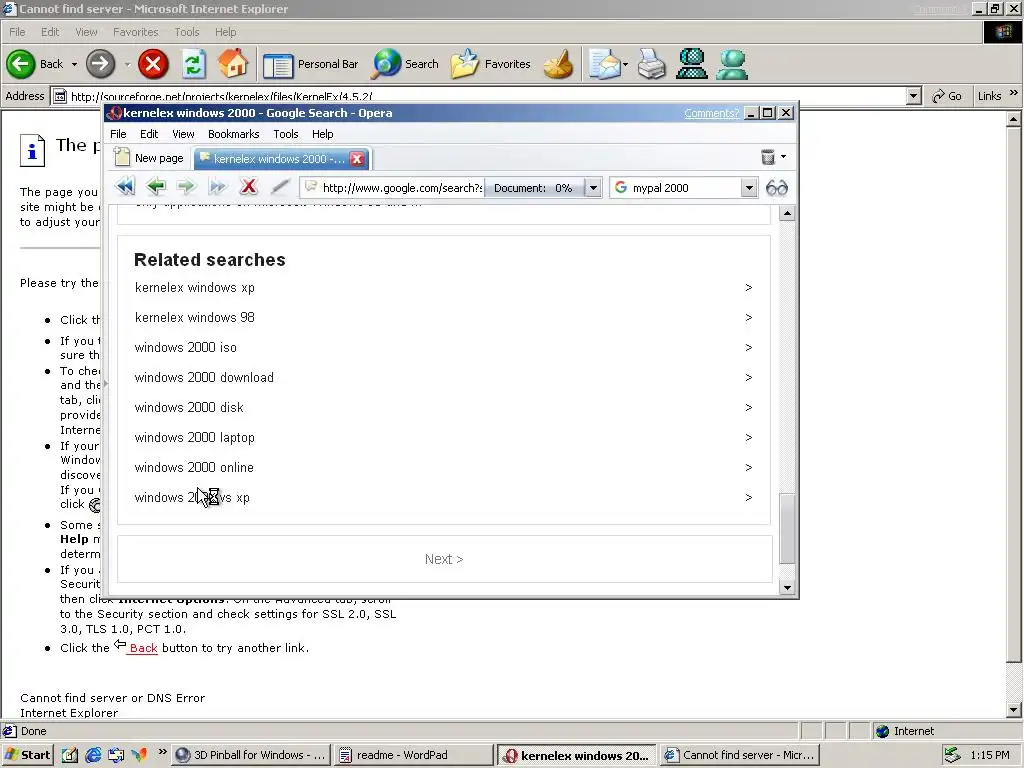This screenshot has height=768, width=1024.
Task: Click the Opera address field with google.com URL
Action: 395,188
